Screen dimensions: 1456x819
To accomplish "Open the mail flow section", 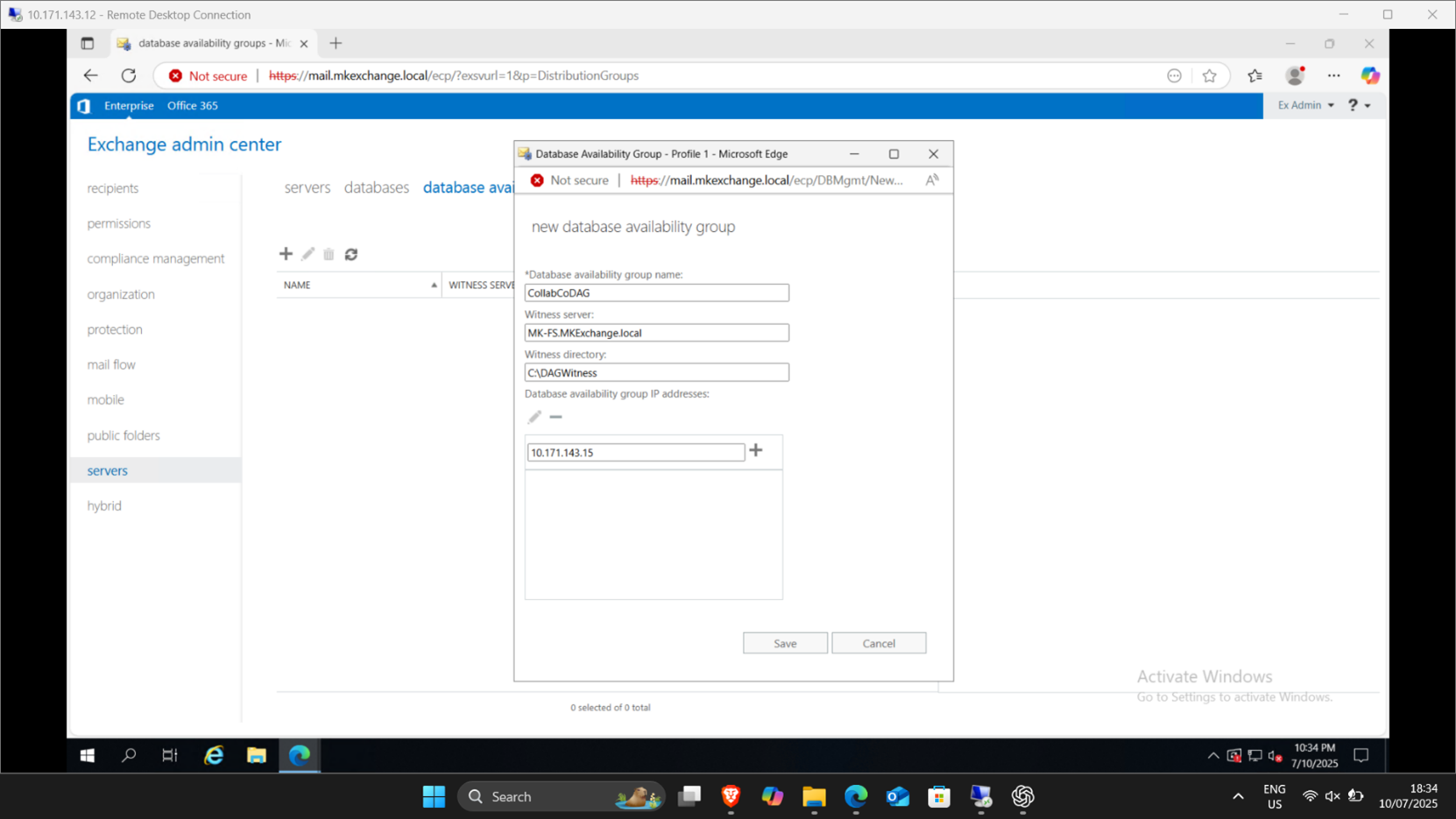I will click(111, 364).
